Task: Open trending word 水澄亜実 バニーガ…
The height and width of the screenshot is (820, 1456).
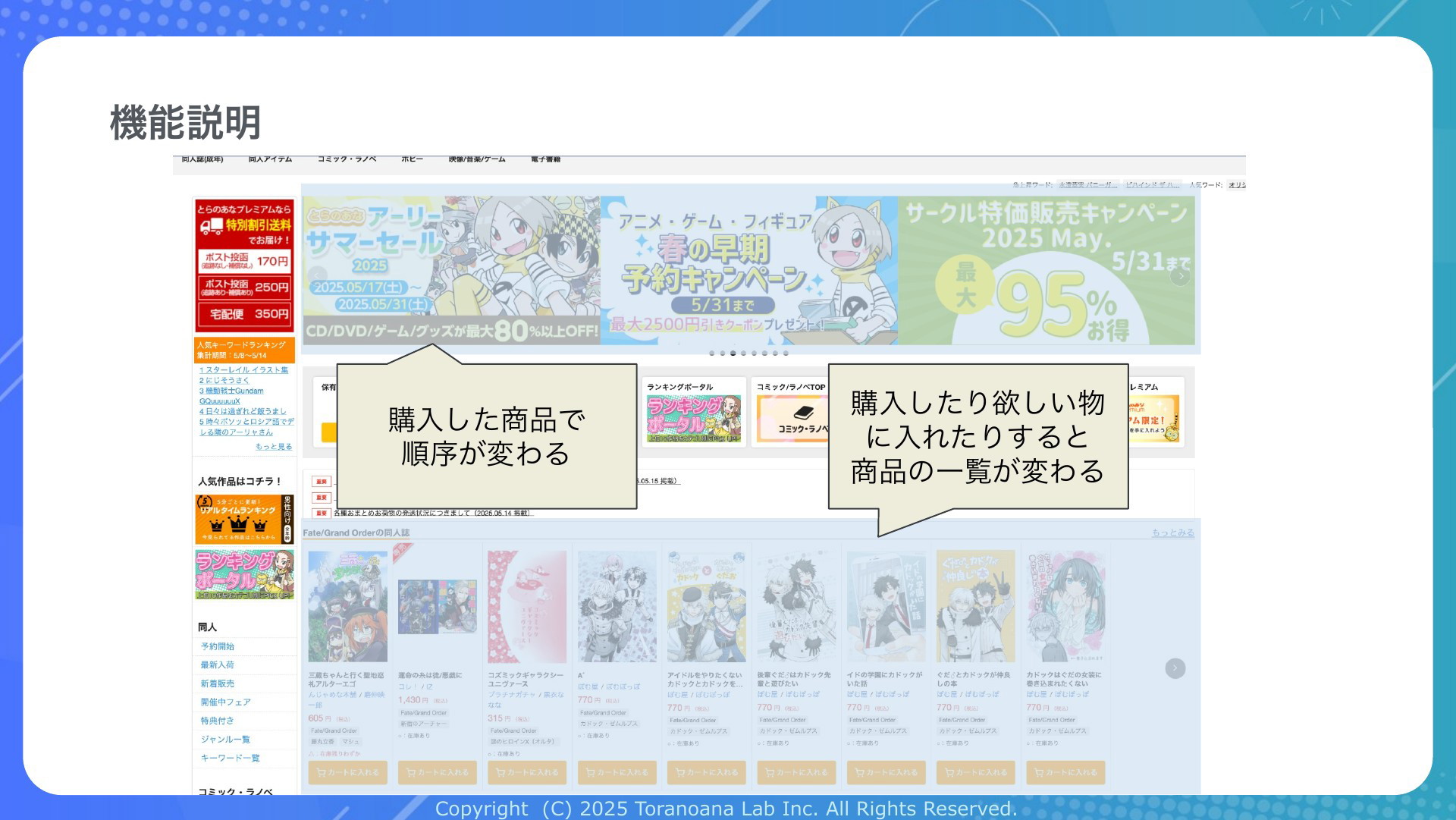Action: tap(1088, 185)
